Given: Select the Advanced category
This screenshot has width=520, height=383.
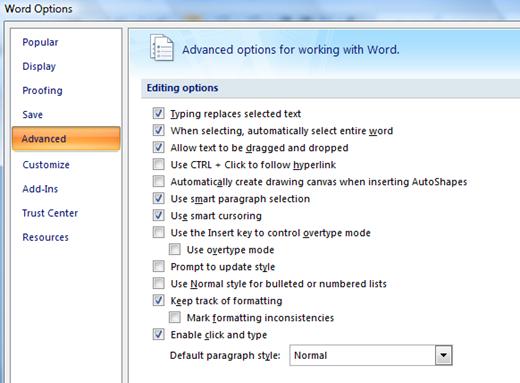Looking at the screenshot, I should [x=66, y=139].
